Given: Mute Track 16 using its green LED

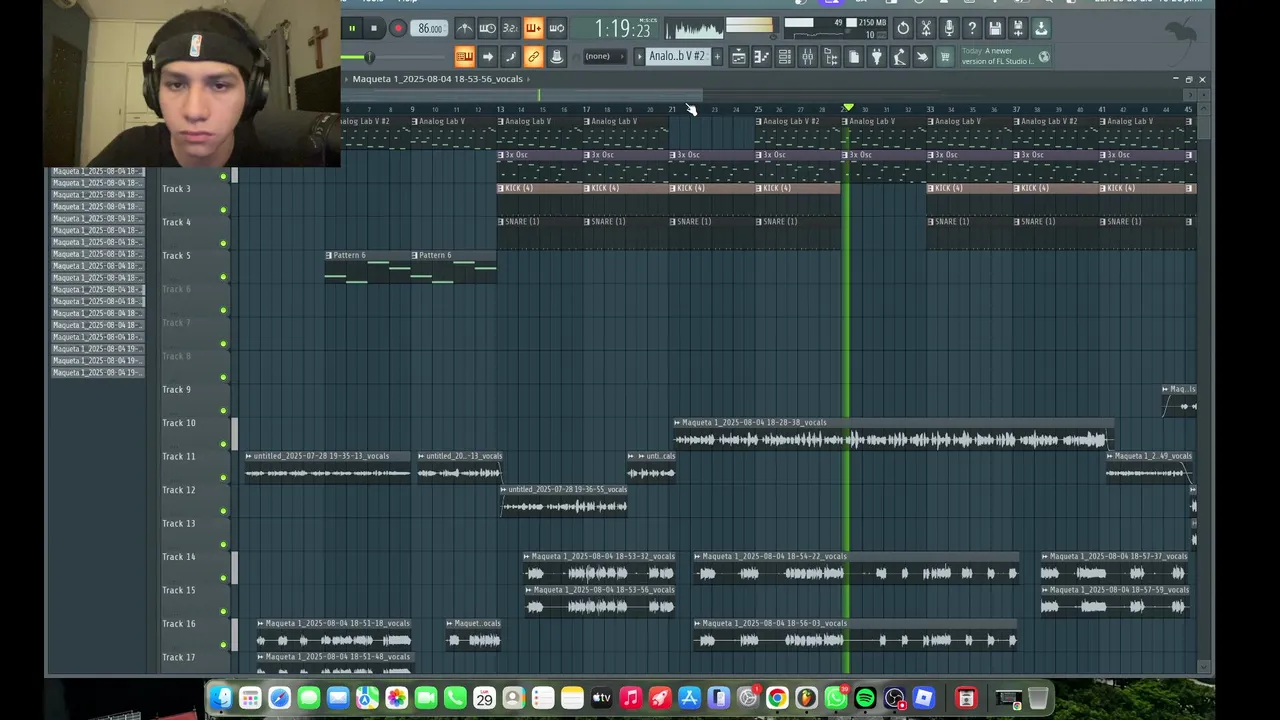Looking at the screenshot, I should click(x=223, y=645).
